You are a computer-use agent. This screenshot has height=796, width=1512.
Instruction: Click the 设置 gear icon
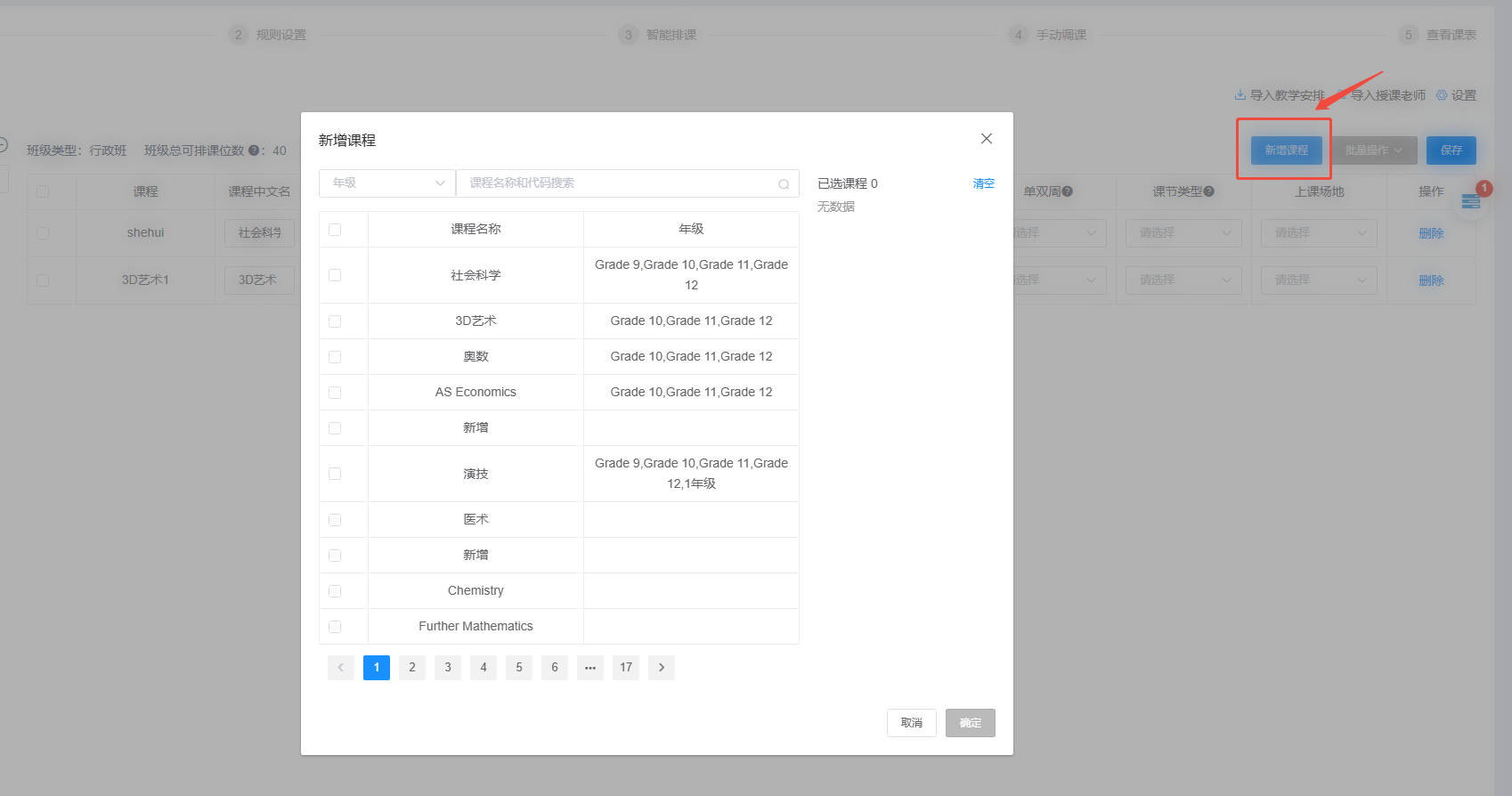[1442, 95]
